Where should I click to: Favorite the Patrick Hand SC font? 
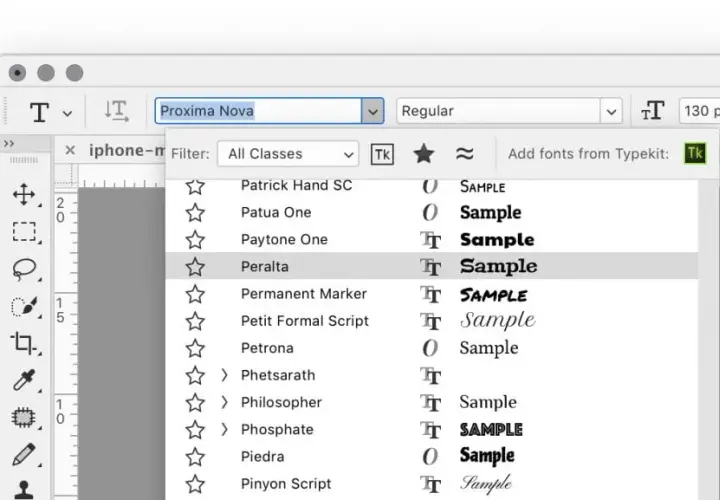coord(195,186)
